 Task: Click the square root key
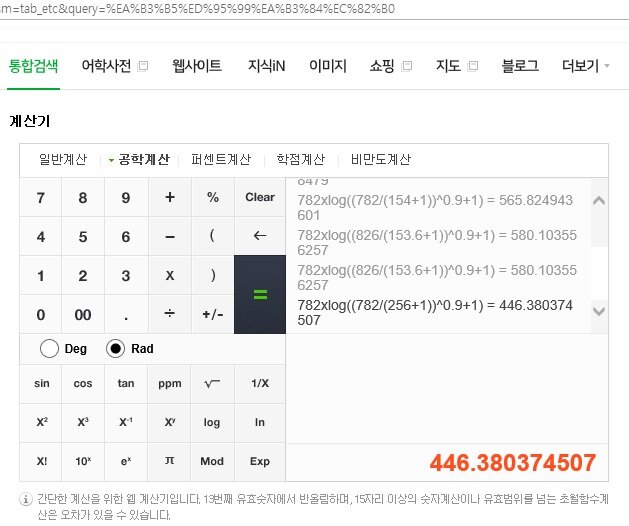pos(213,384)
